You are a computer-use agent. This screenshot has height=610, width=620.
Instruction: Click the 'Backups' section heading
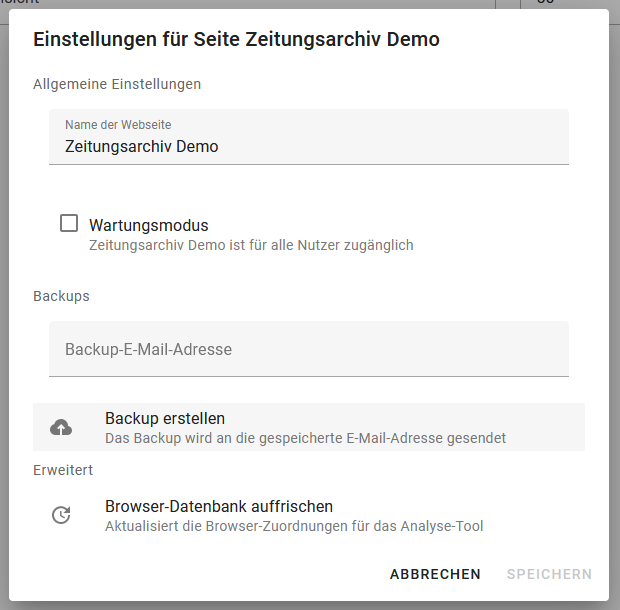[x=61, y=296]
